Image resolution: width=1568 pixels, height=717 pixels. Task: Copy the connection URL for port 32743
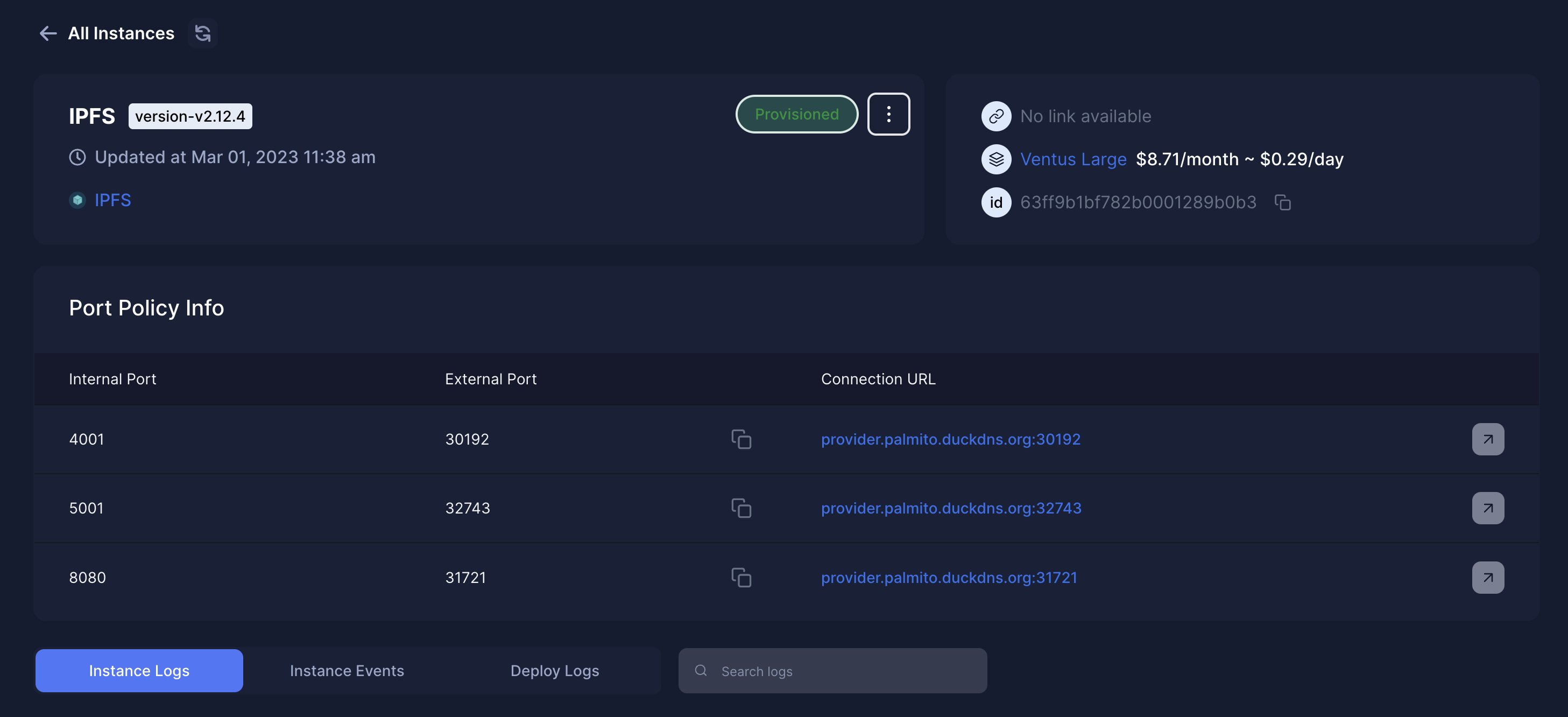pyautogui.click(x=742, y=508)
